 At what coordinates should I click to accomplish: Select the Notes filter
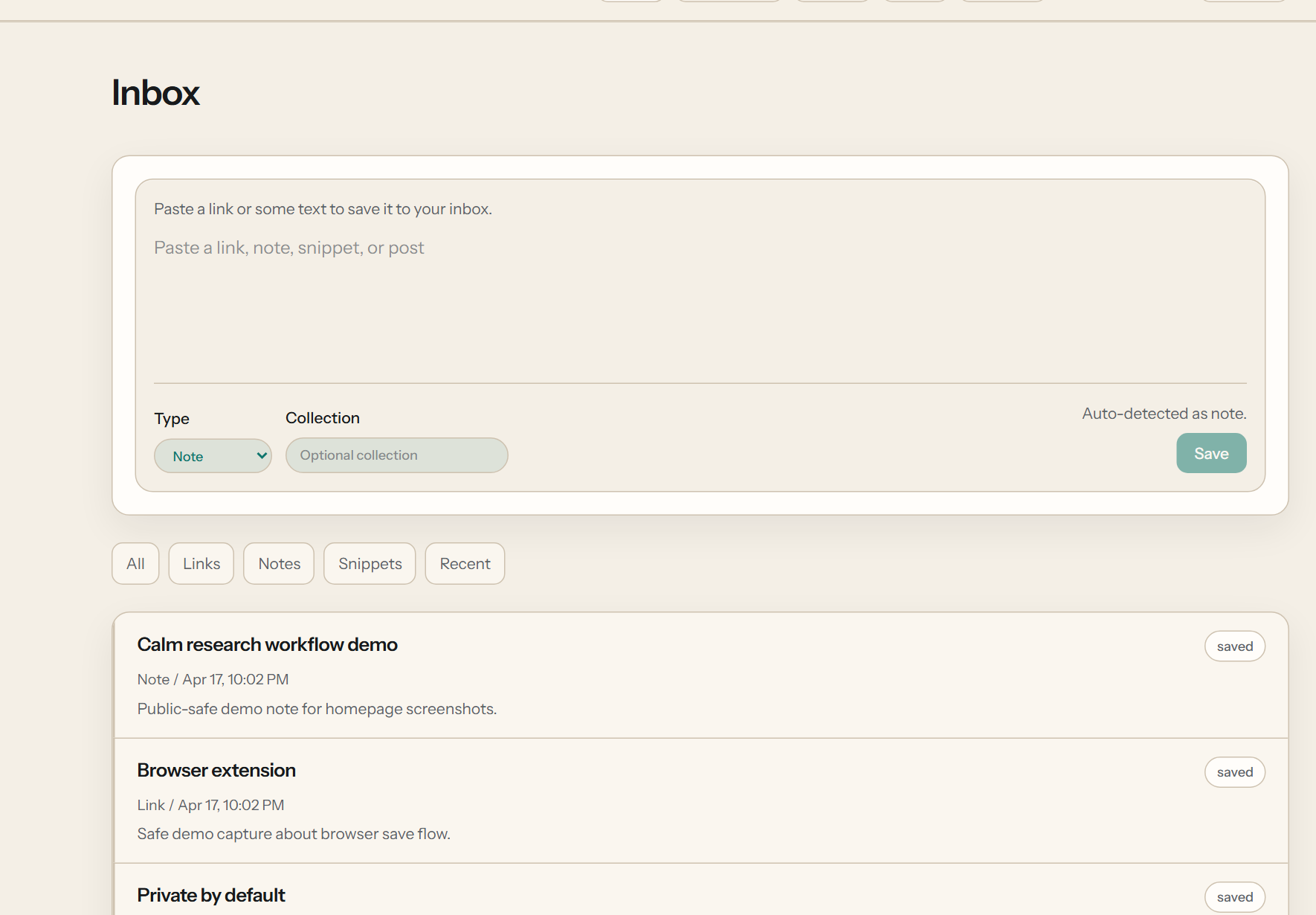pos(278,563)
